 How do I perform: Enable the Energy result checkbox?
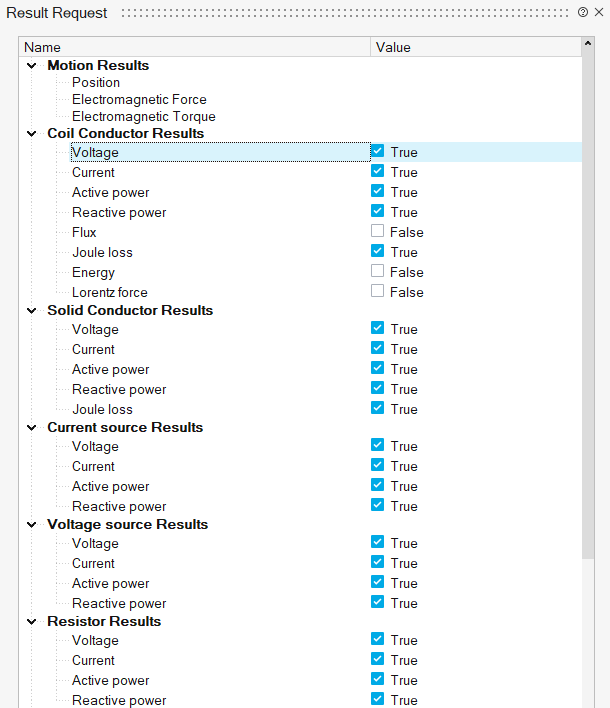(377, 271)
